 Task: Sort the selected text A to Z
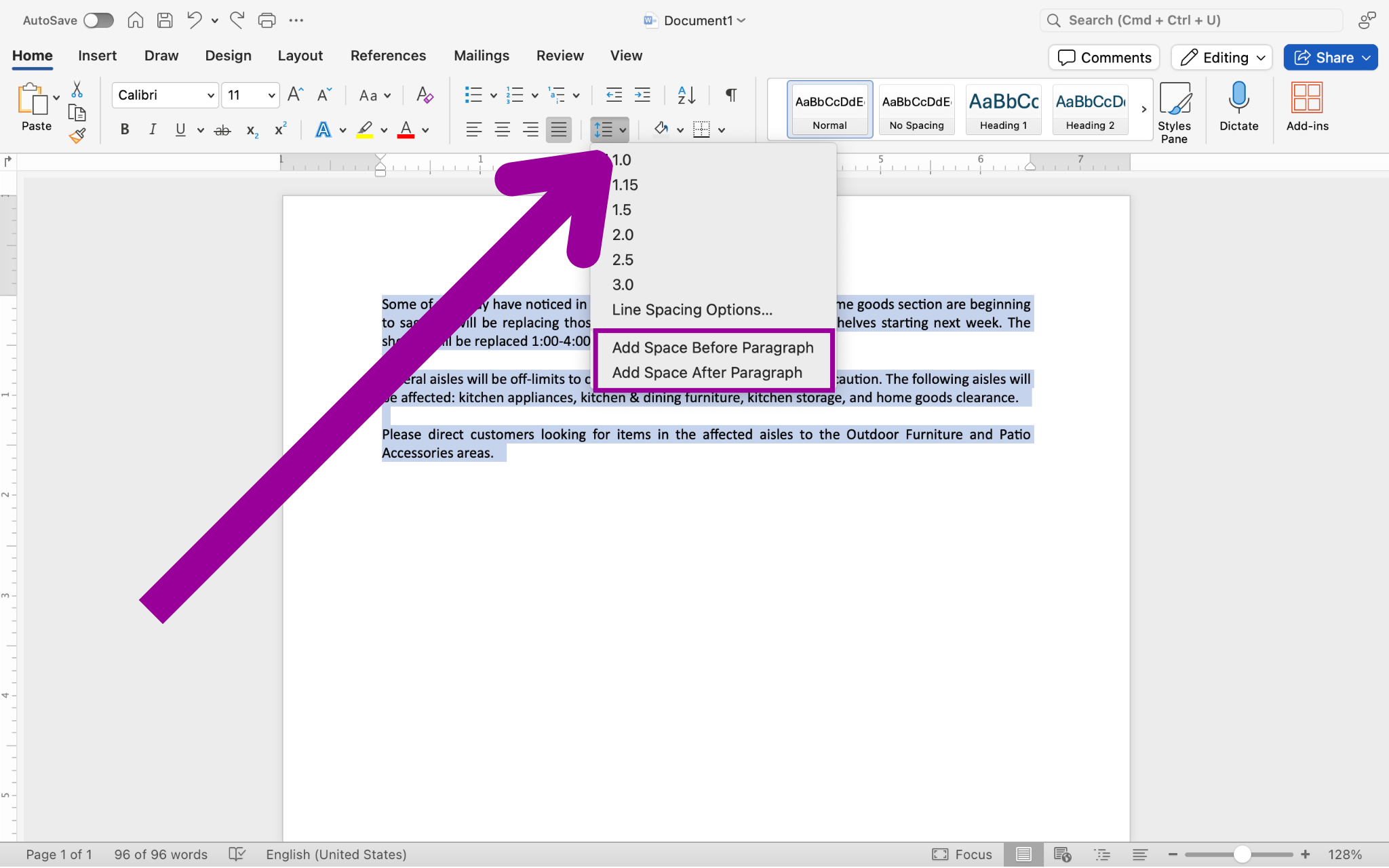tap(686, 95)
